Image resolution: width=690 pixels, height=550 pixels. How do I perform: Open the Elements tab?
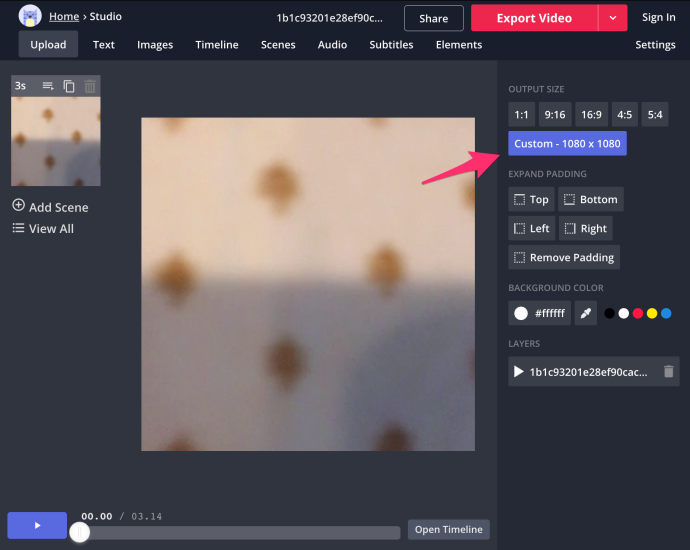(x=459, y=44)
